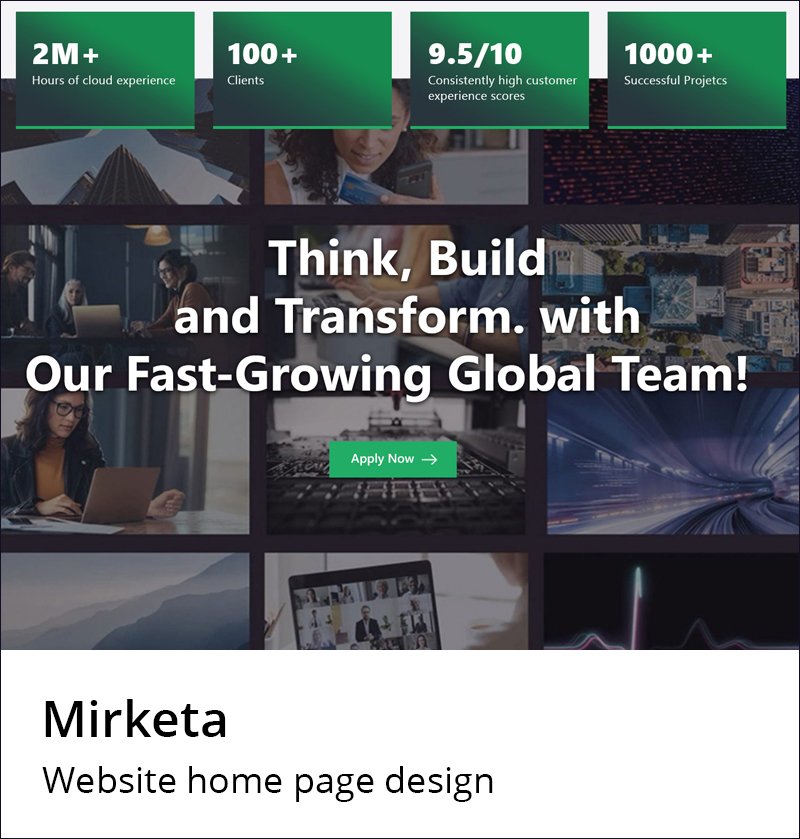This screenshot has height=839, width=800.
Task: Select the dark red dotted data pattern tile
Action: (672, 166)
